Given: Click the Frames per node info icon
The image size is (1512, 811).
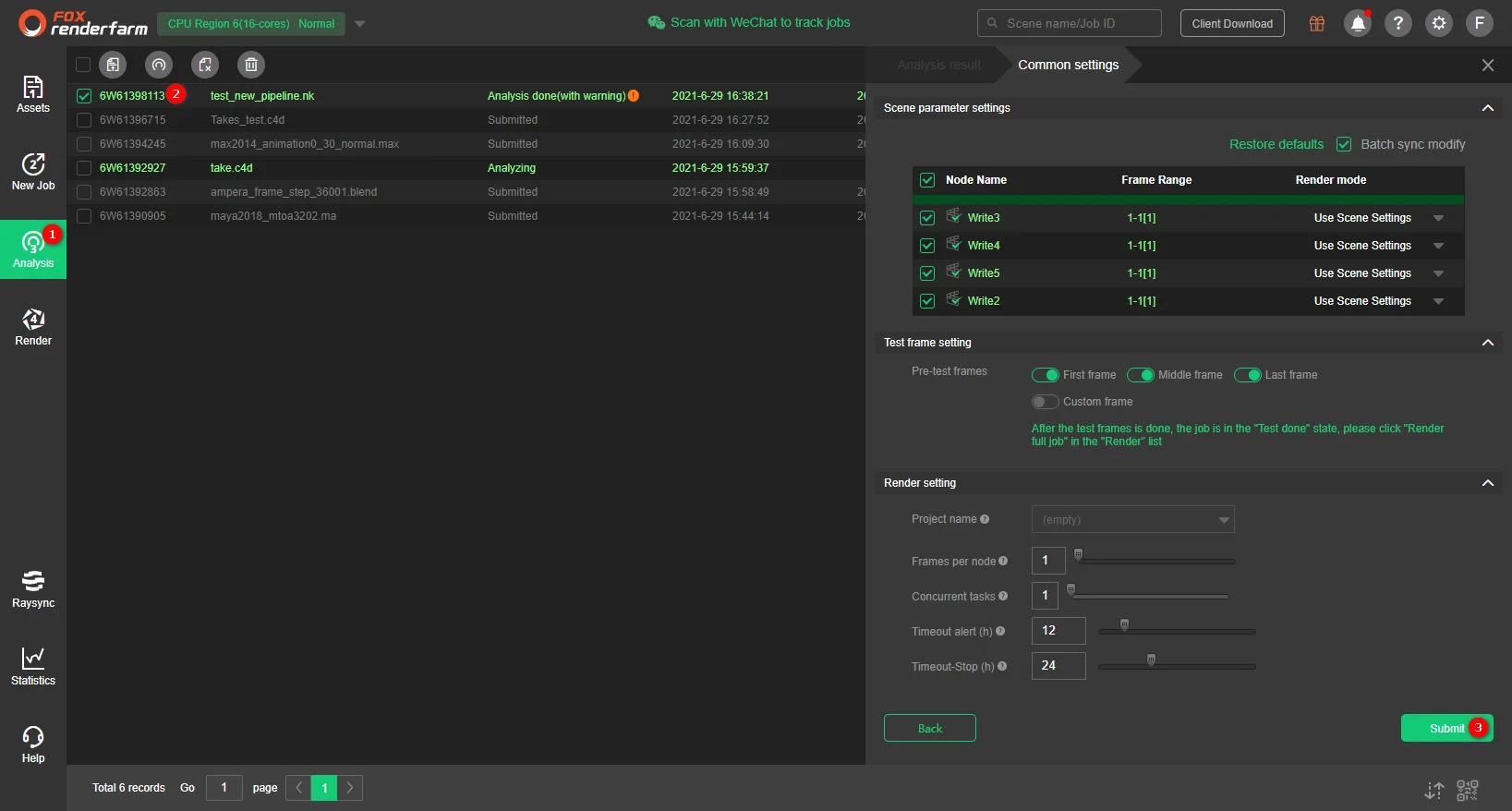Looking at the screenshot, I should (x=1003, y=561).
